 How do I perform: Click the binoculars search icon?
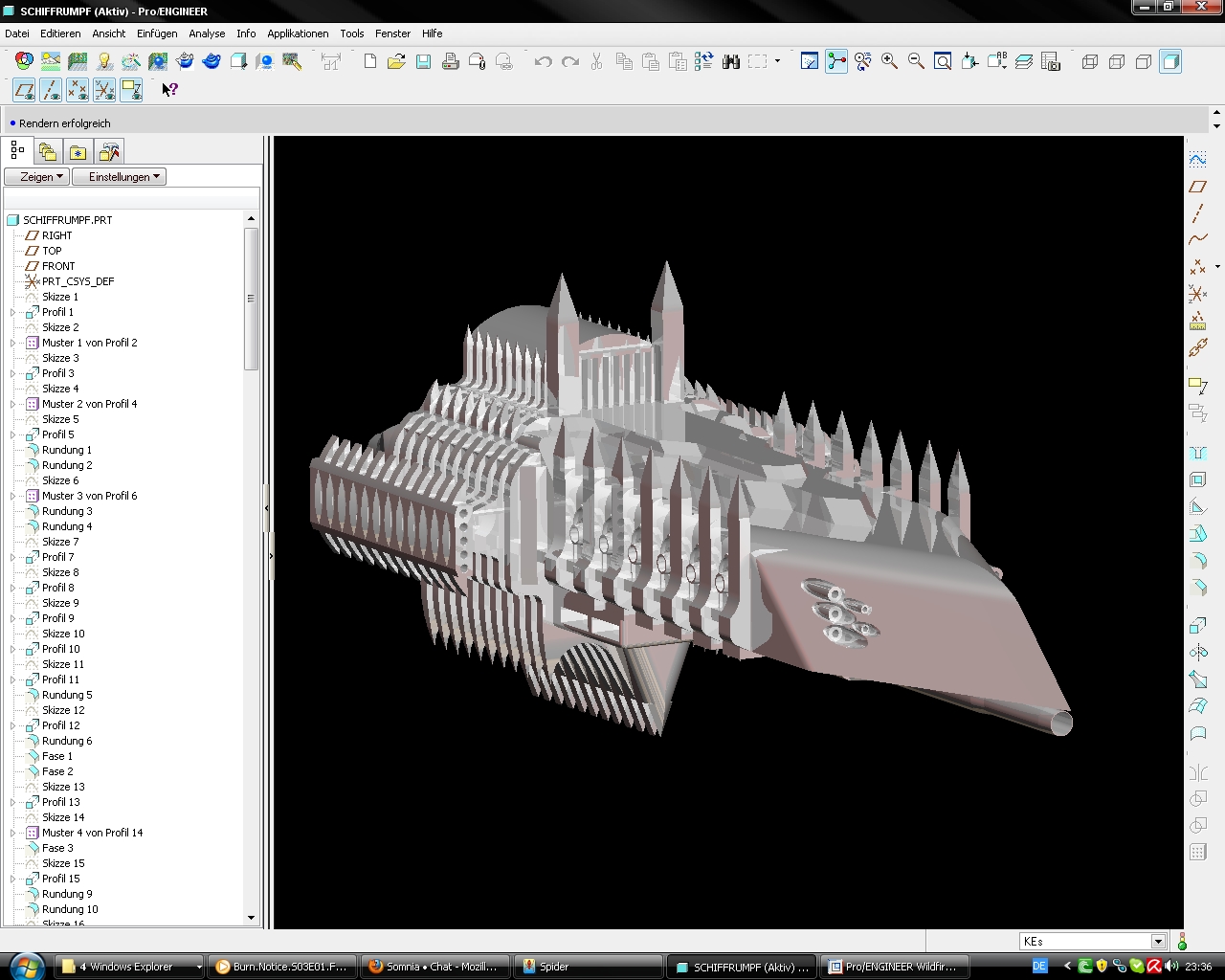731,62
